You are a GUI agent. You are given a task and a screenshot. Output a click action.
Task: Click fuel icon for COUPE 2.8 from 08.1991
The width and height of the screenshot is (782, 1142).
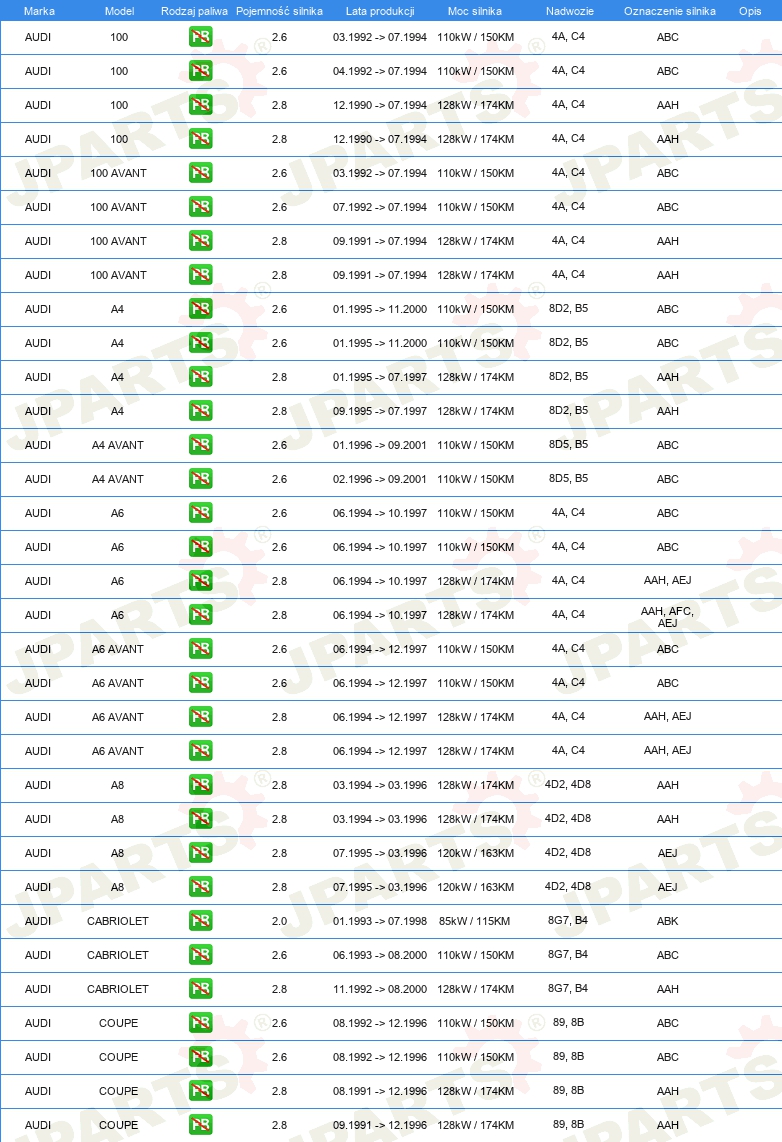click(x=200, y=1090)
